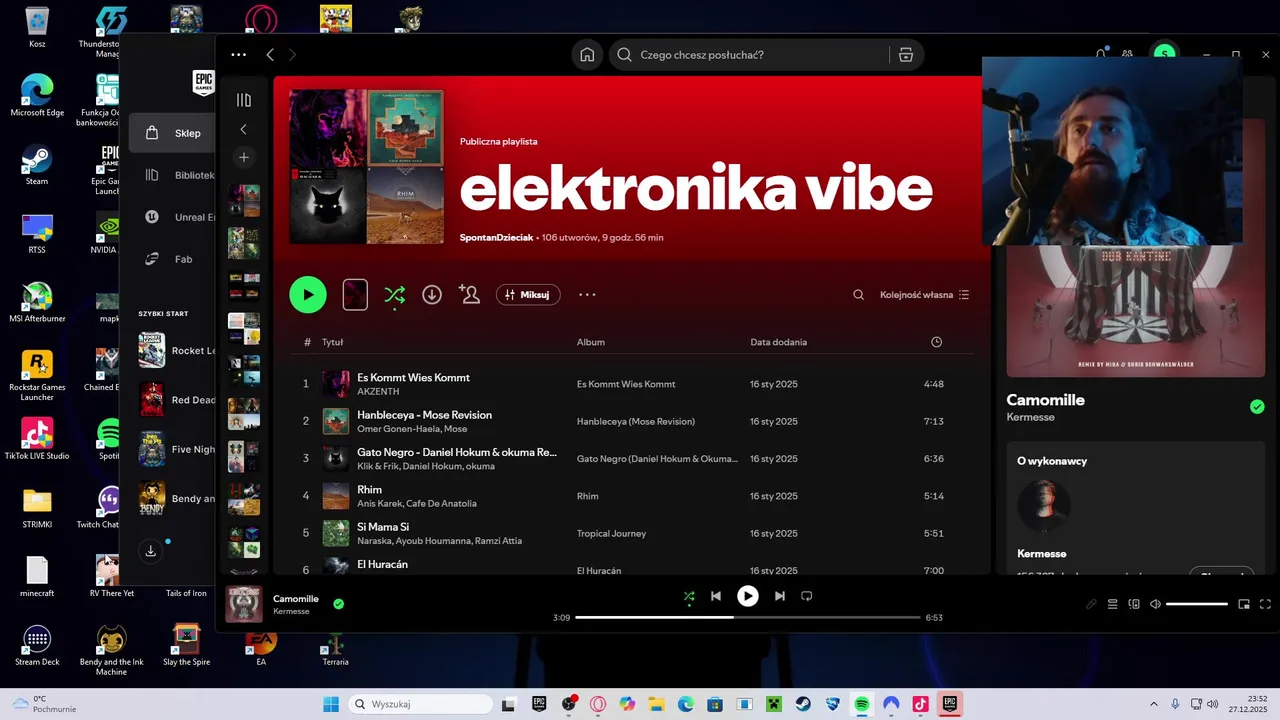The image size is (1280, 720).
Task: Skip to next track
Action: pos(780,596)
